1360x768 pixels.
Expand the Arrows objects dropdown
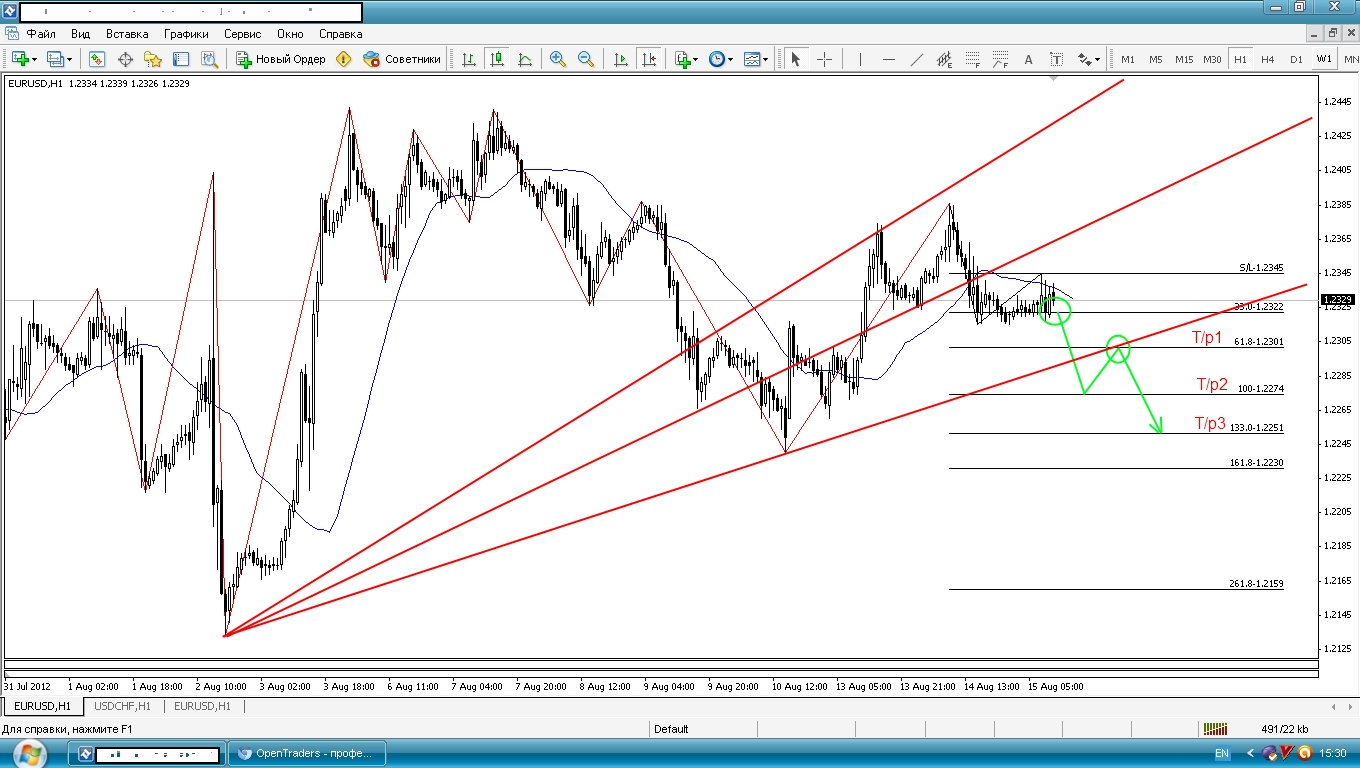[1097, 59]
